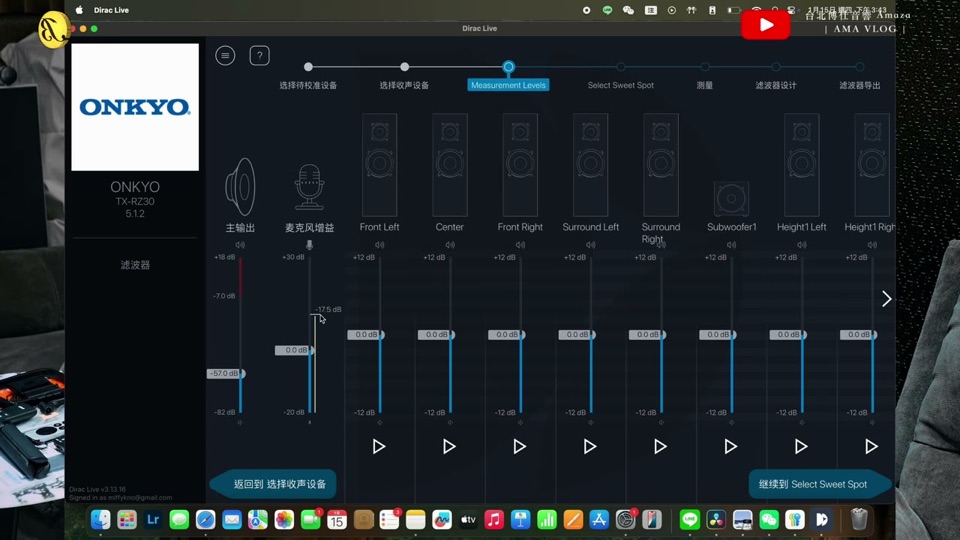This screenshot has height=540, width=960.
Task: Adjust the 麦克风增益 0.0 dB slider handle
Action: pyautogui.click(x=294, y=350)
